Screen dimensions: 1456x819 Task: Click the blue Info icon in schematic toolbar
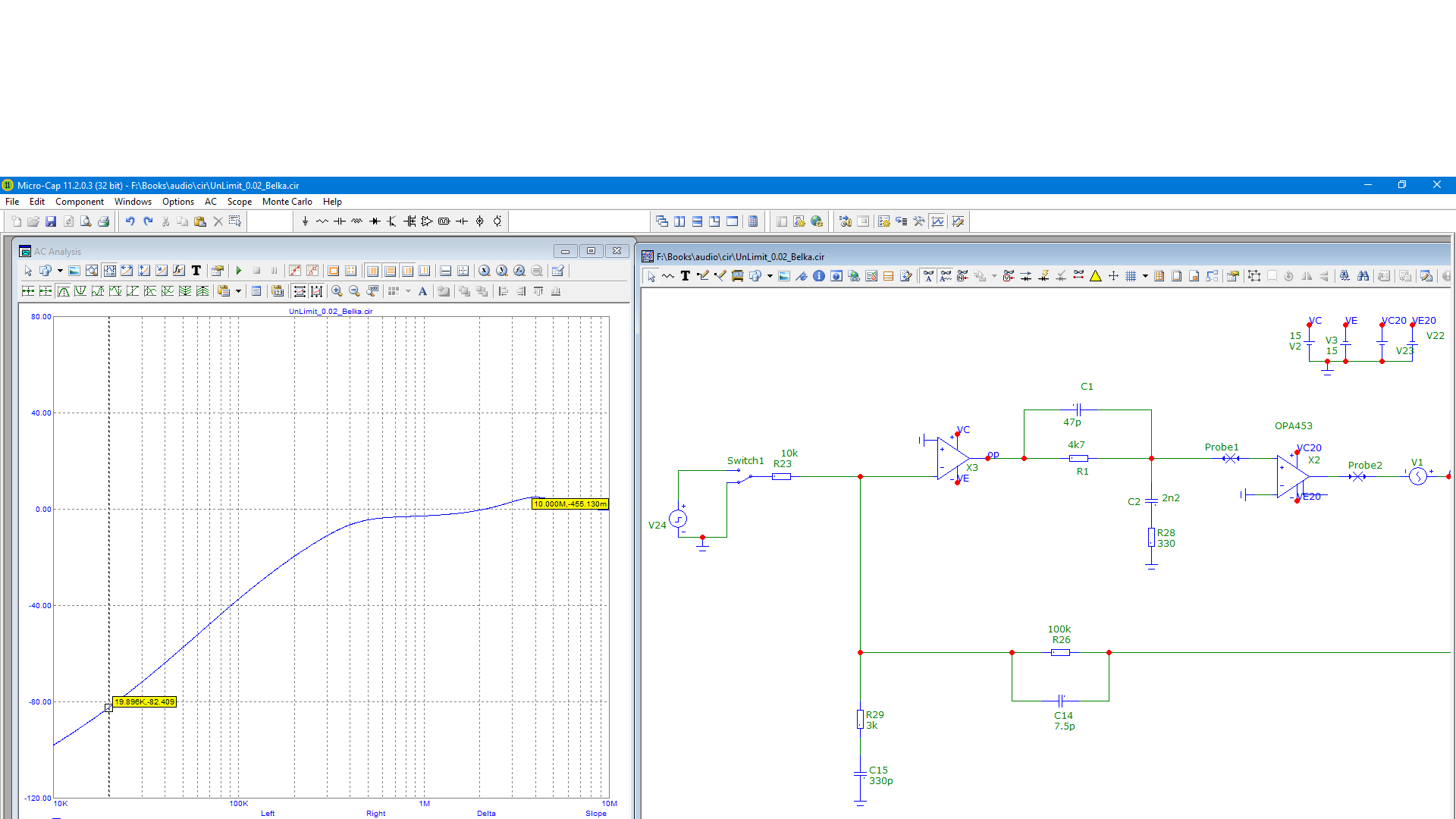coord(819,276)
